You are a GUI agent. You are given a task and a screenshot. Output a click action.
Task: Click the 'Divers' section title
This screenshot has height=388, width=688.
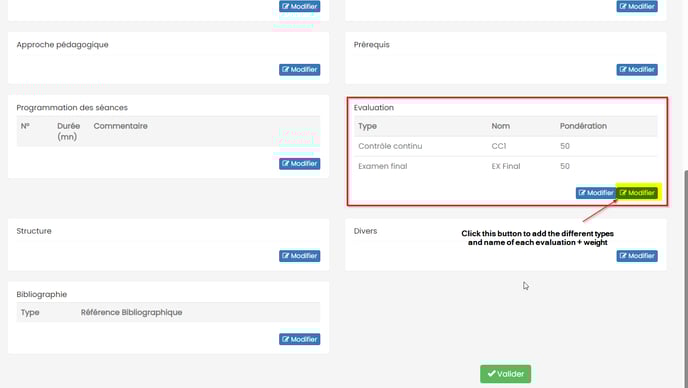click(366, 231)
